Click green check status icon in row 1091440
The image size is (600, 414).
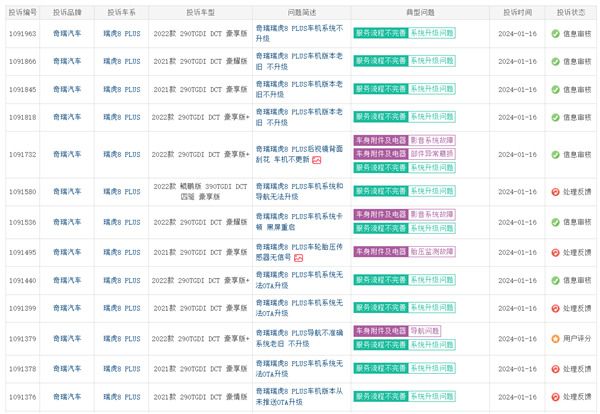(x=555, y=280)
